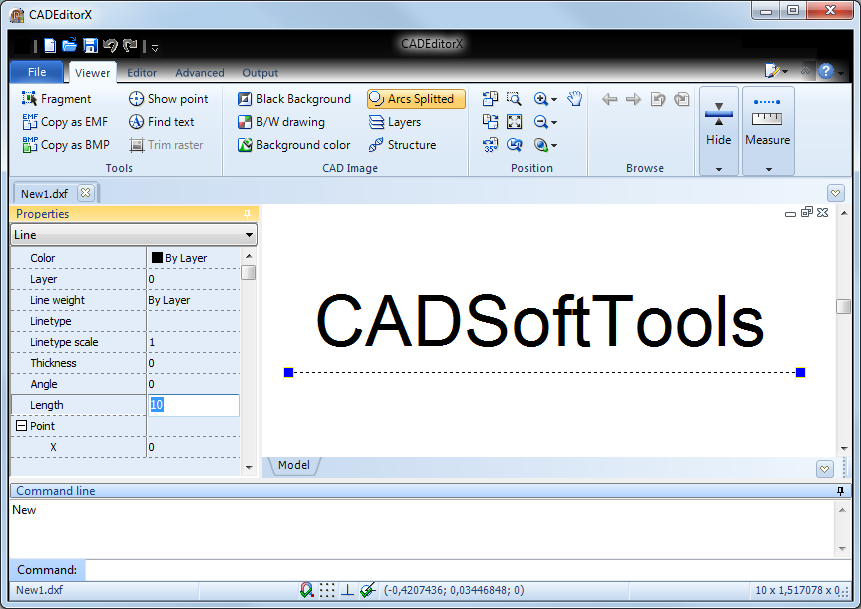The image size is (861, 609).
Task: Click the Measure ruler button
Action: [767, 122]
